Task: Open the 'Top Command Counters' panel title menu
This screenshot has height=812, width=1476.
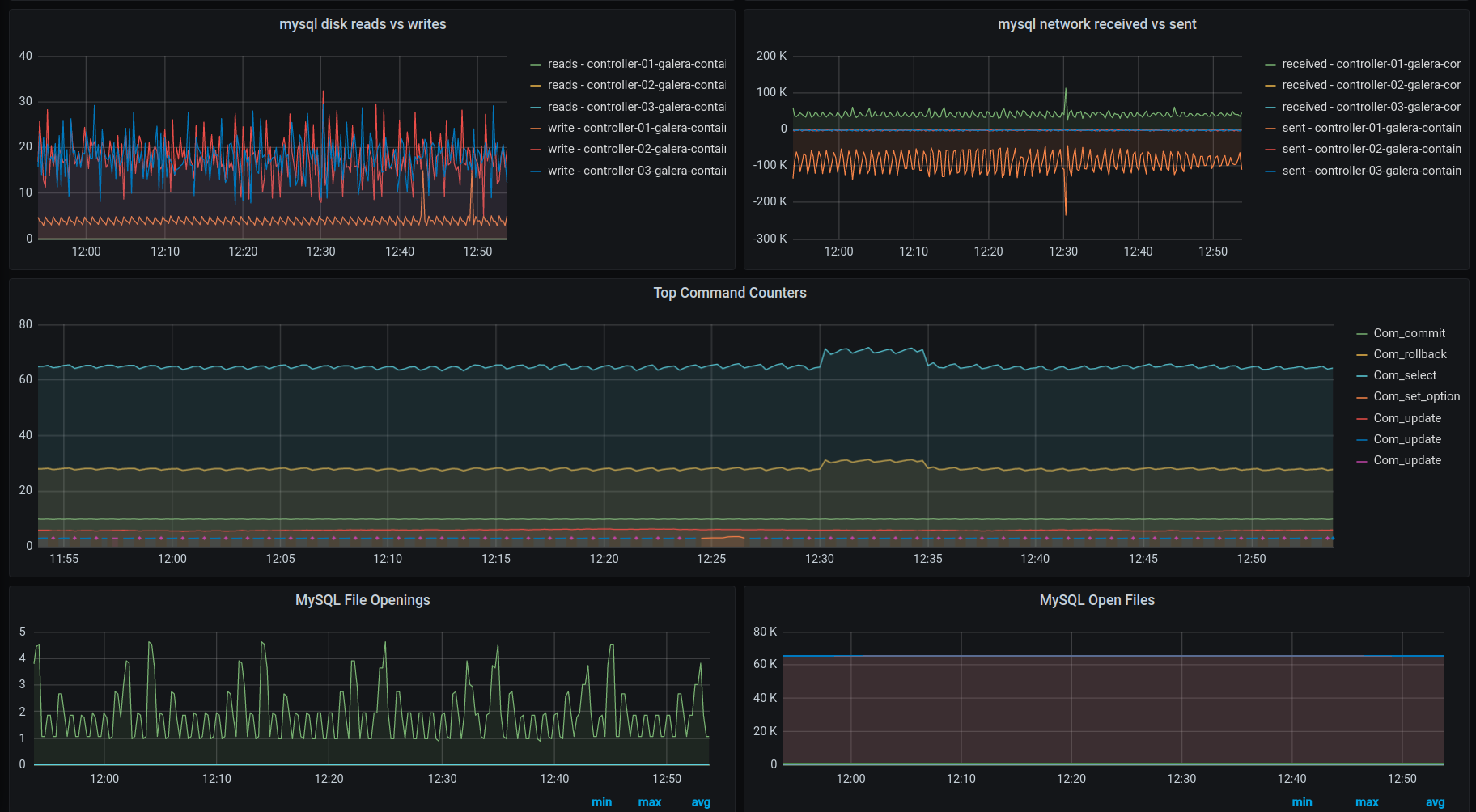Action: pyautogui.click(x=730, y=293)
